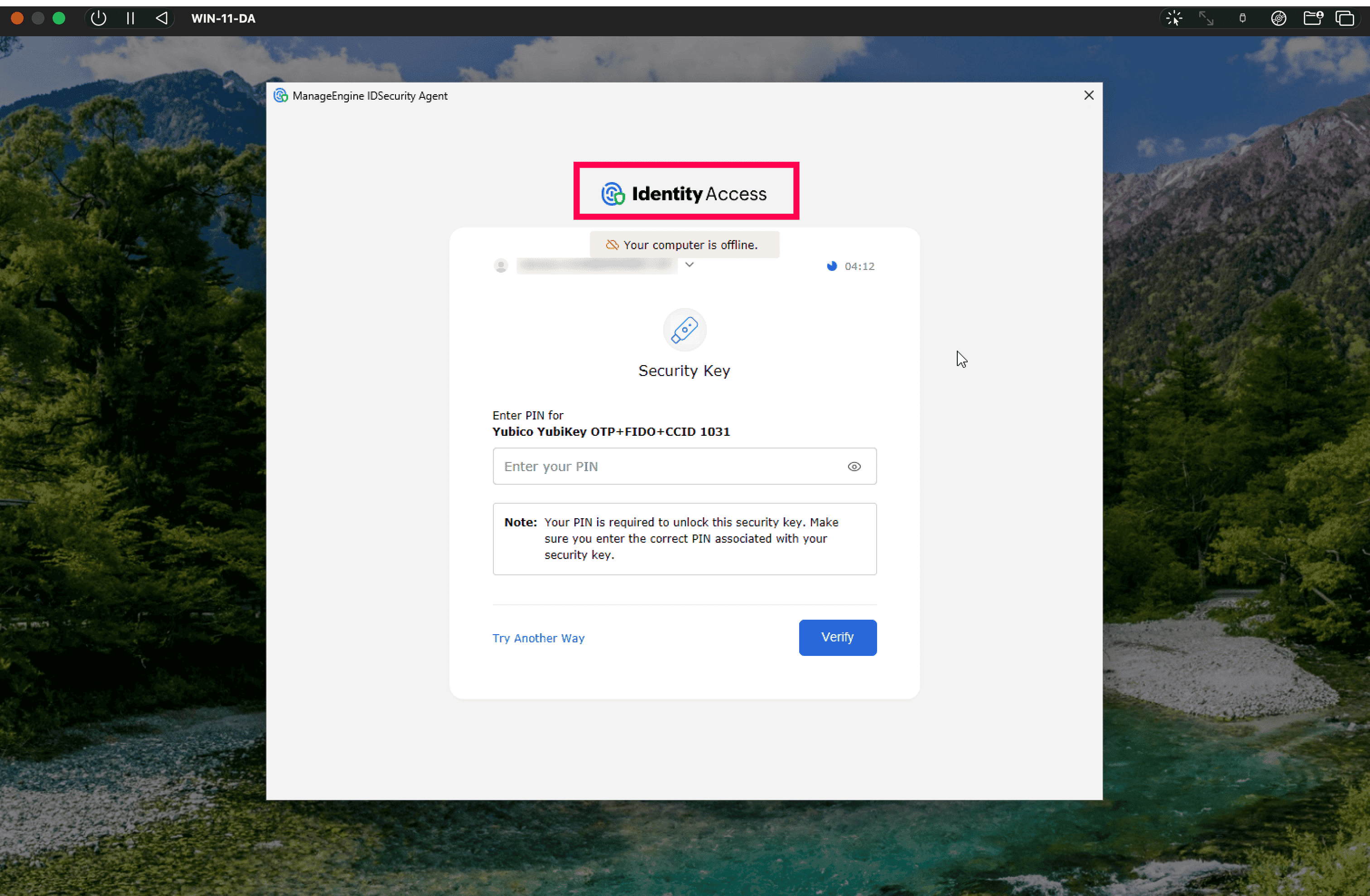Click the 04:12 timer text
Viewport: 1370px width, 896px height.
pyautogui.click(x=859, y=266)
